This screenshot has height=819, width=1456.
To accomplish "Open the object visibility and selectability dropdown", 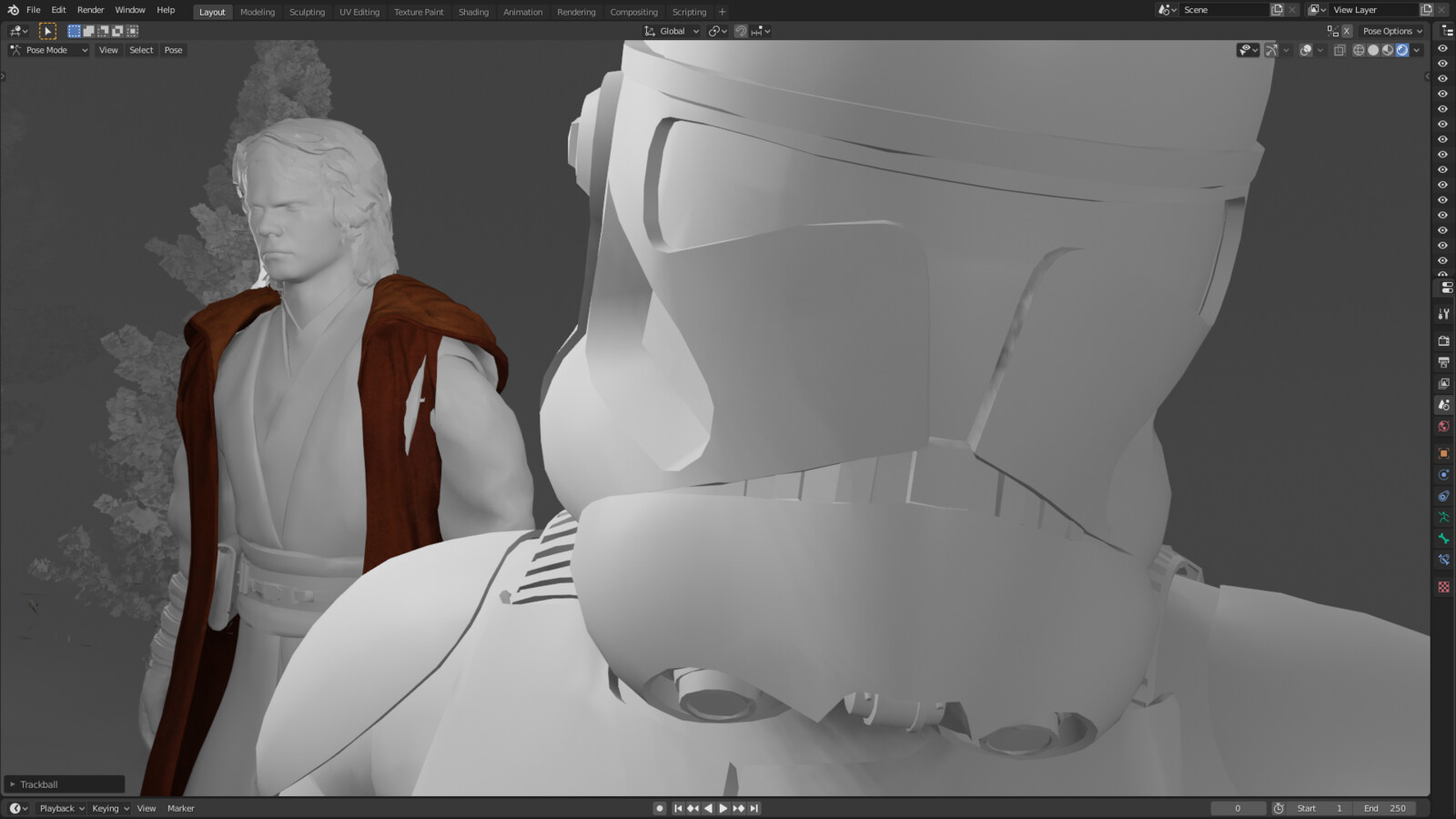I will [1249, 50].
